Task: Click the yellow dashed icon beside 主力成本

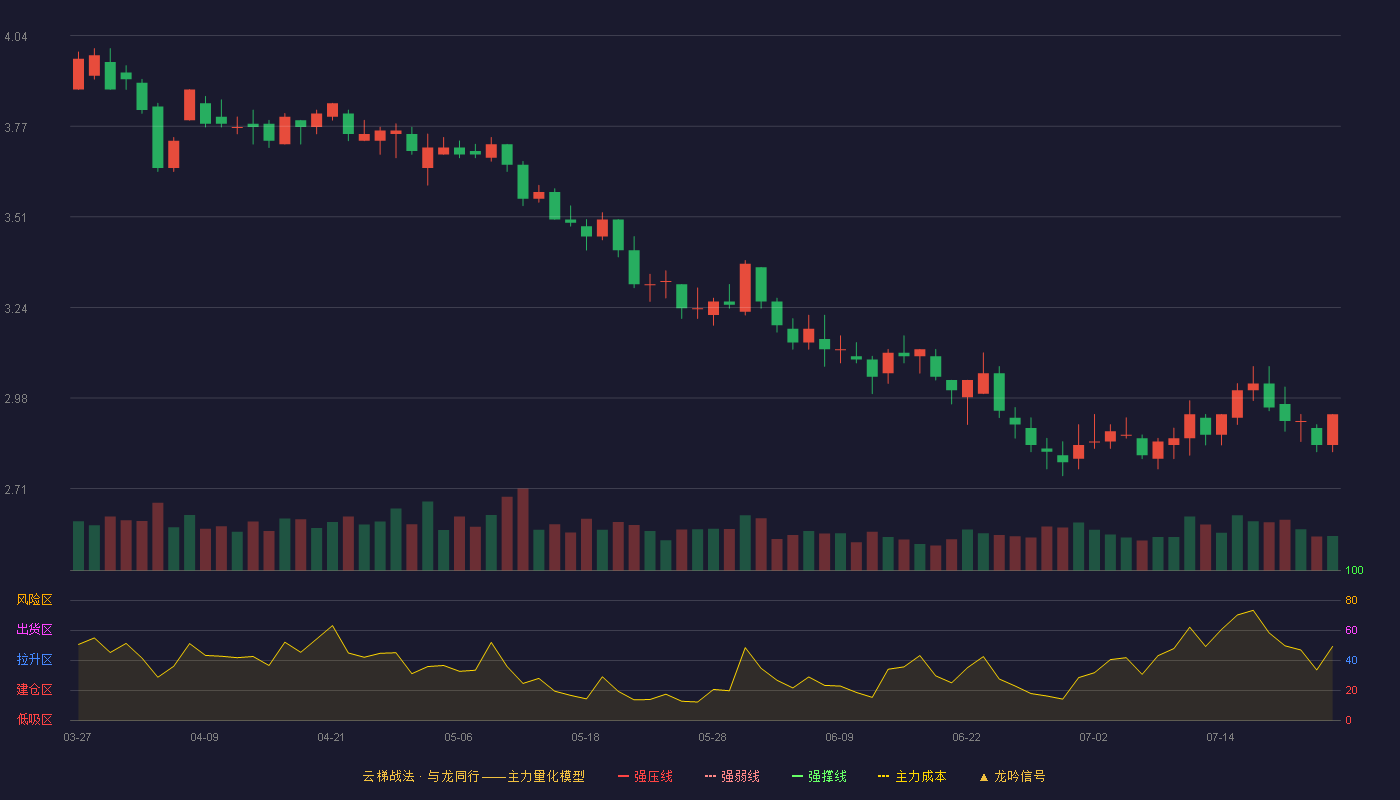Action: [883, 776]
